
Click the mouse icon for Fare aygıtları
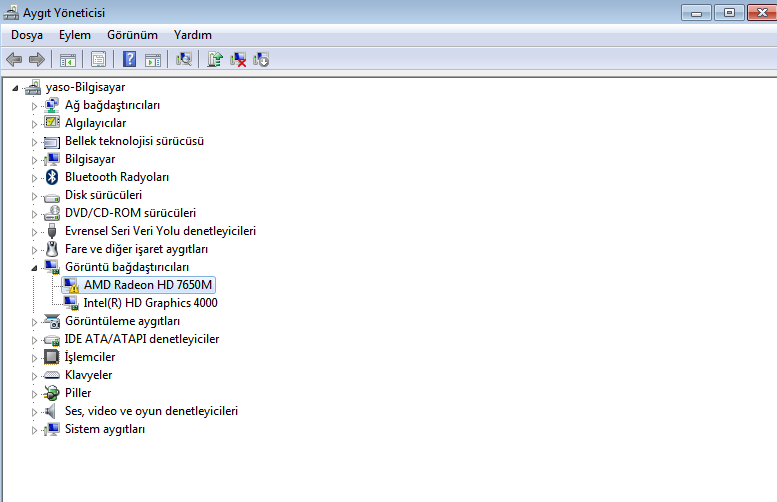click(52, 249)
